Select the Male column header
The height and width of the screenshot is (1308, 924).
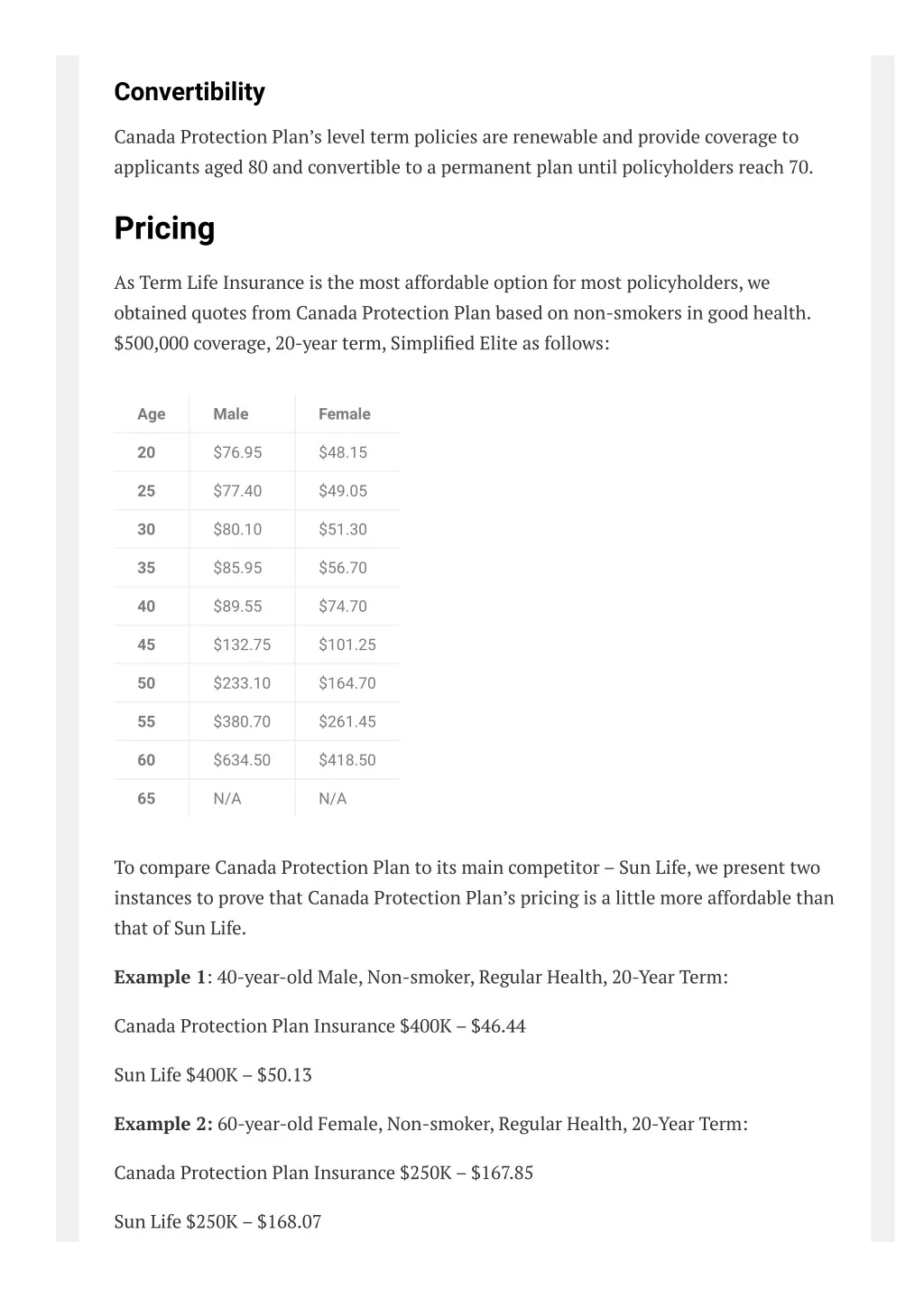click(x=231, y=414)
